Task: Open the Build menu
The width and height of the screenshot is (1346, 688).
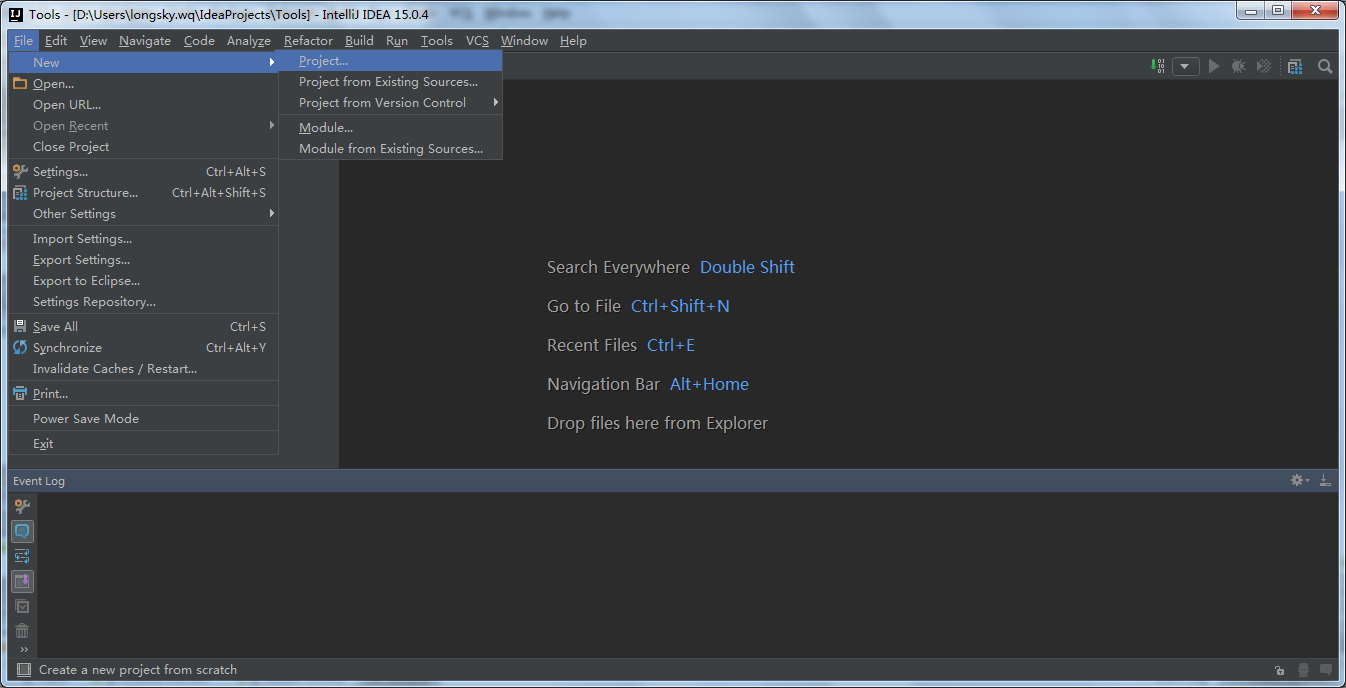Action: point(359,41)
